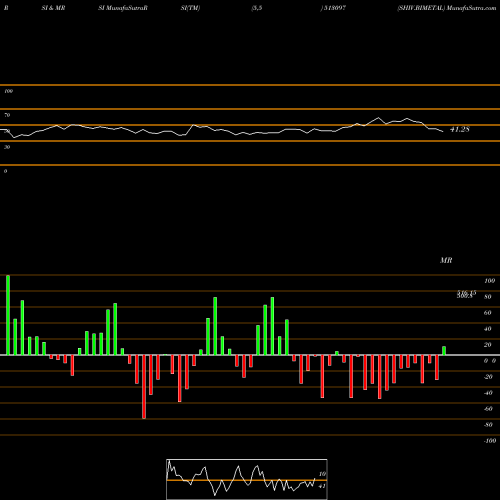Click the (SHIV.BIMETAL) MunafaSutra.com header text

(x=447, y=8)
